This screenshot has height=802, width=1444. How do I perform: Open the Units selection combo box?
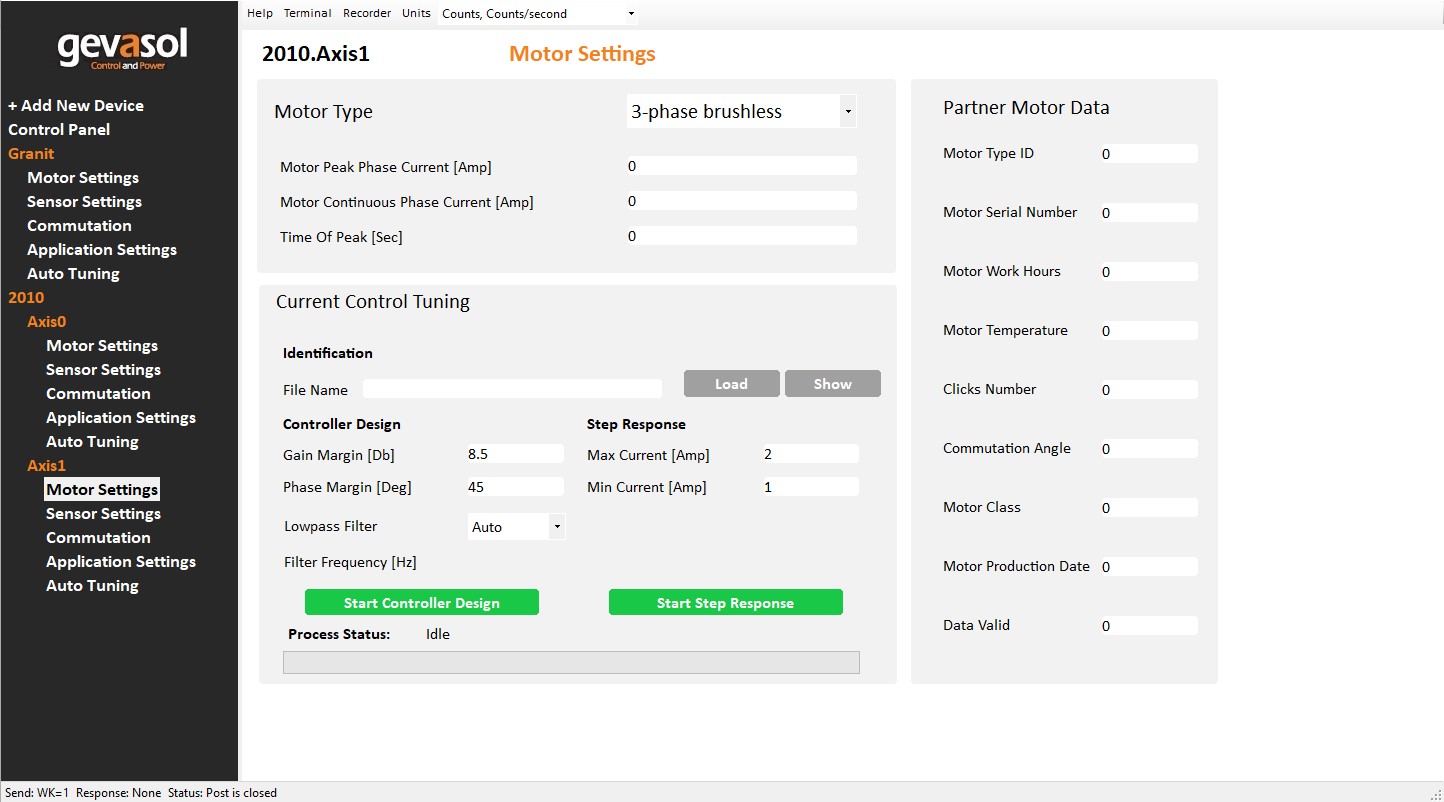(538, 14)
